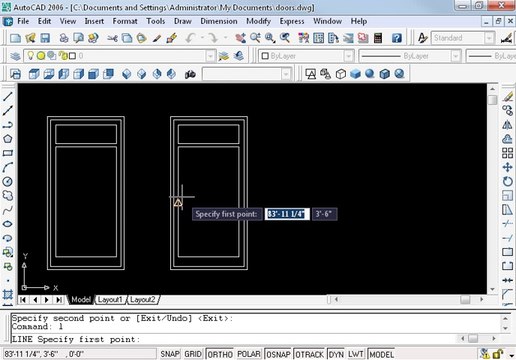Click the Open file icon
This screenshot has height=360, width=516.
[30, 38]
